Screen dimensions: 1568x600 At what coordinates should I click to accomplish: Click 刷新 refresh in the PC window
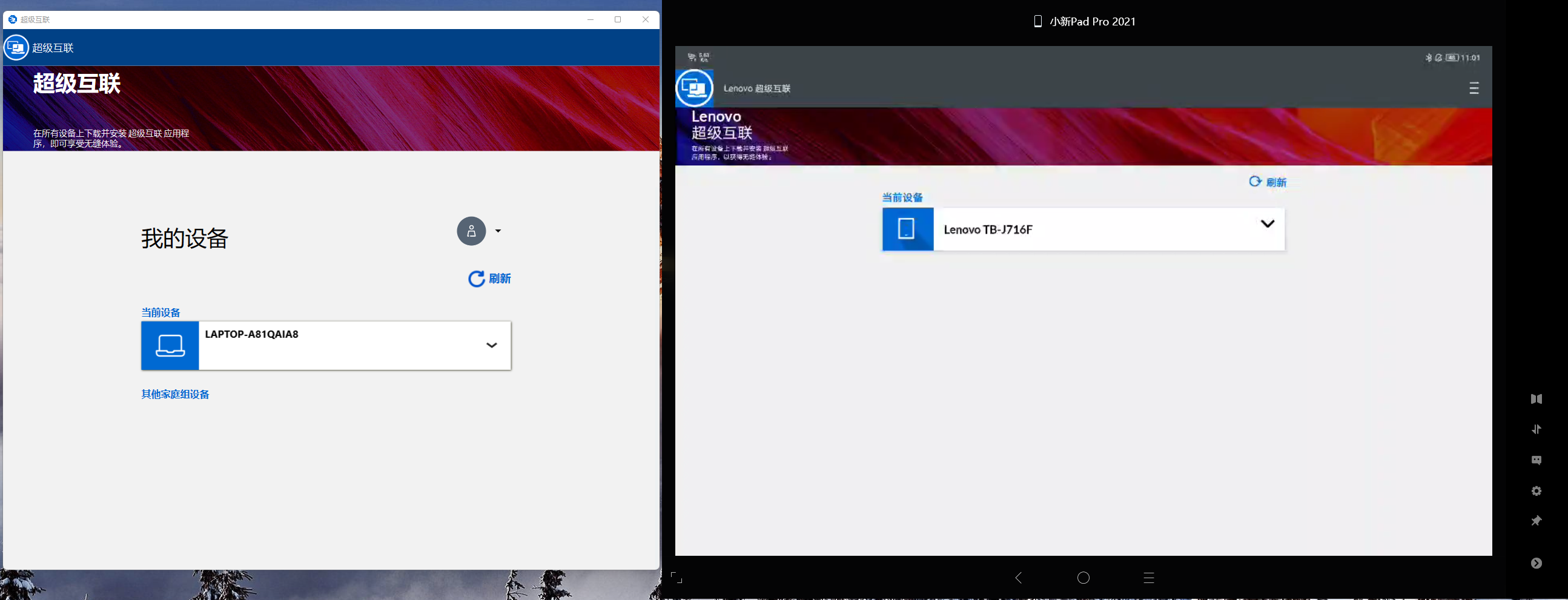point(489,279)
